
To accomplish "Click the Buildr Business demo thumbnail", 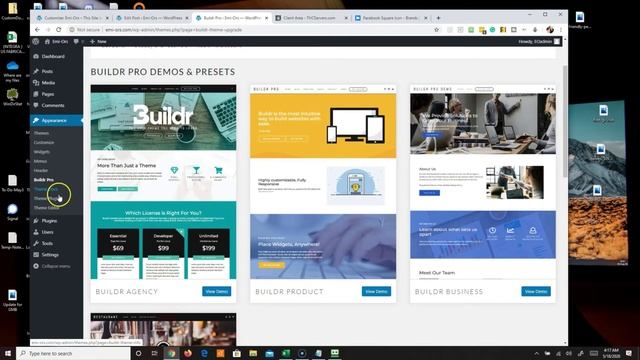I will (x=483, y=182).
